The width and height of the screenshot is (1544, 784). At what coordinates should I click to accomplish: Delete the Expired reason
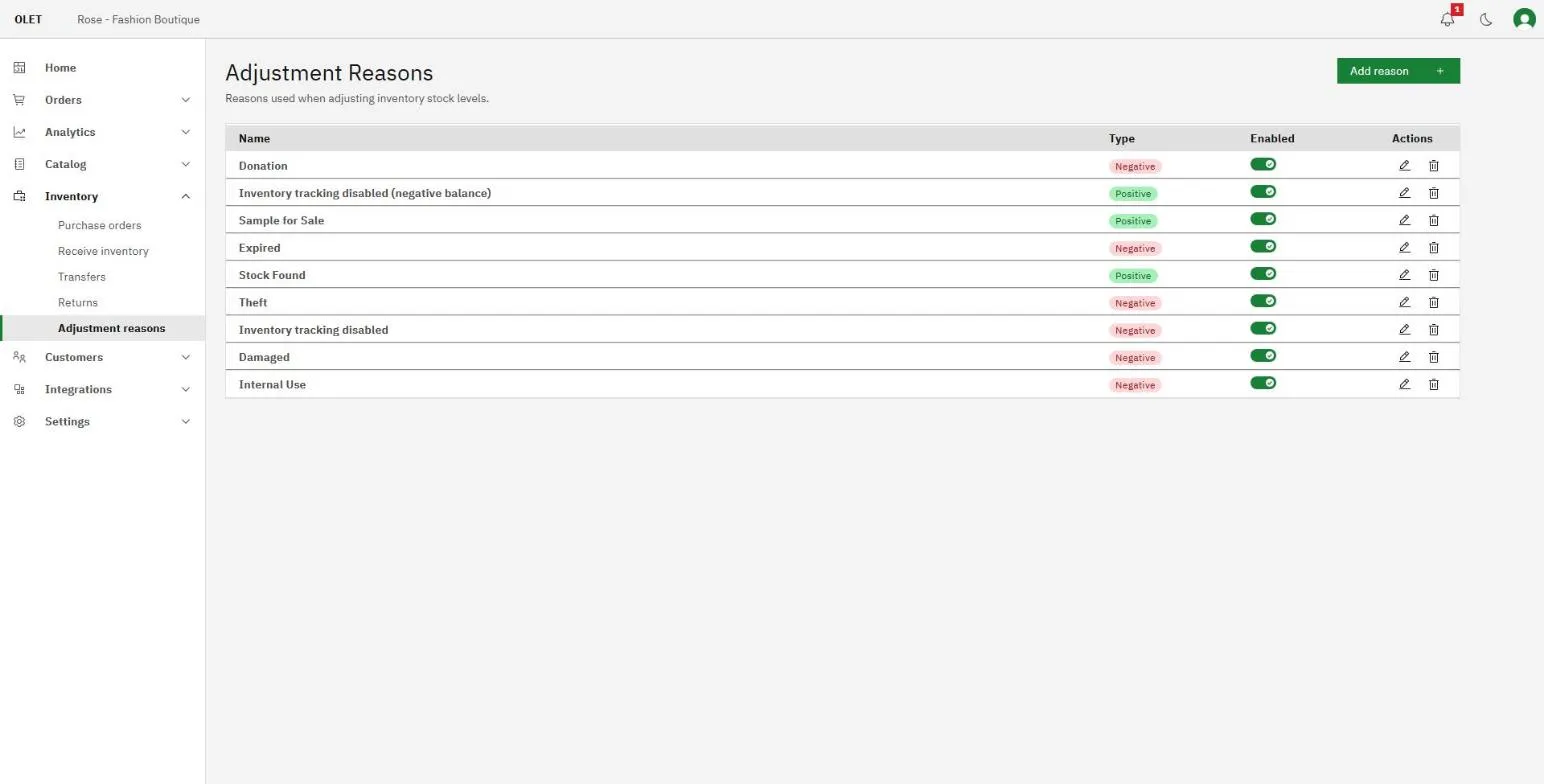1433,248
